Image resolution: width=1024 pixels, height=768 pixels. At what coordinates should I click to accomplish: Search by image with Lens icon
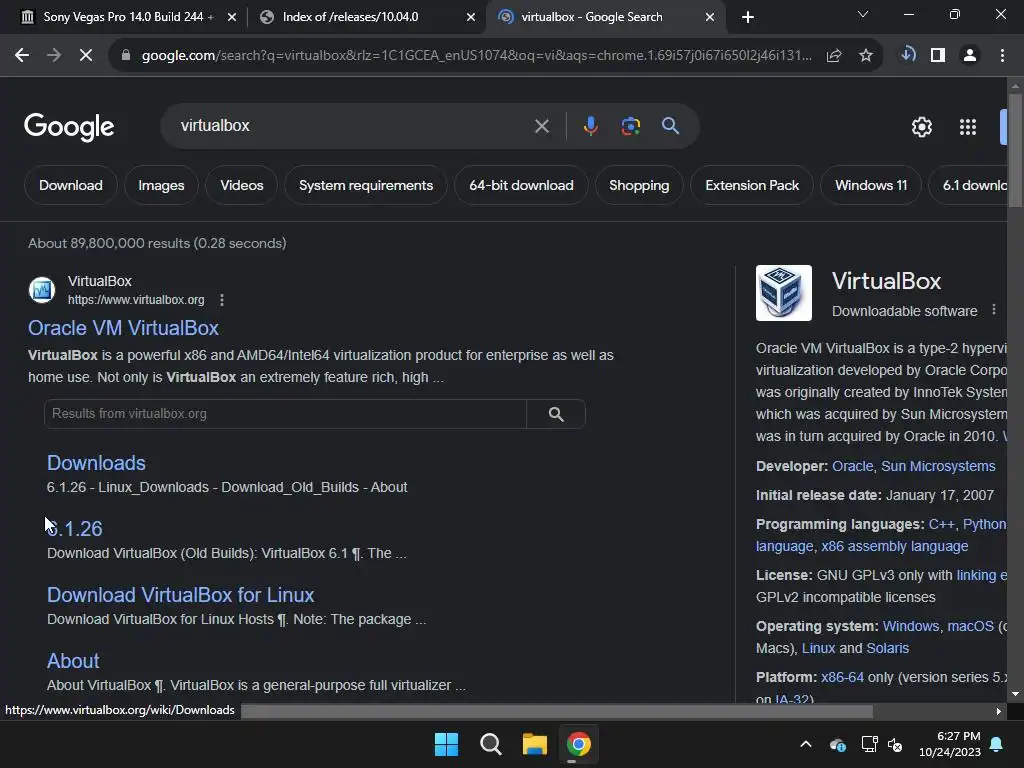(x=631, y=126)
